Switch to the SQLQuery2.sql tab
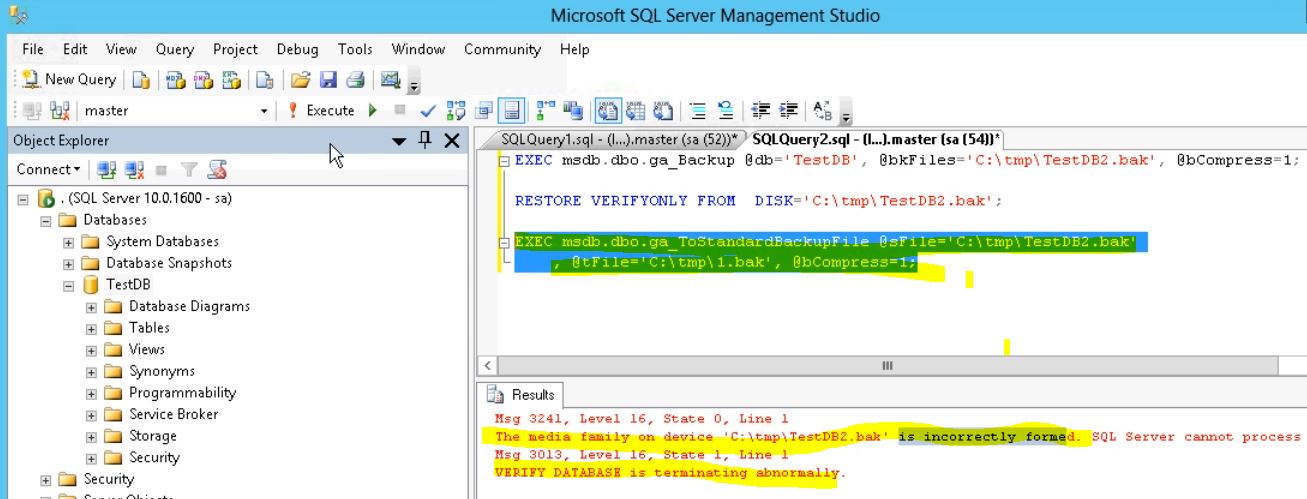The image size is (1307, 499). pos(876,140)
